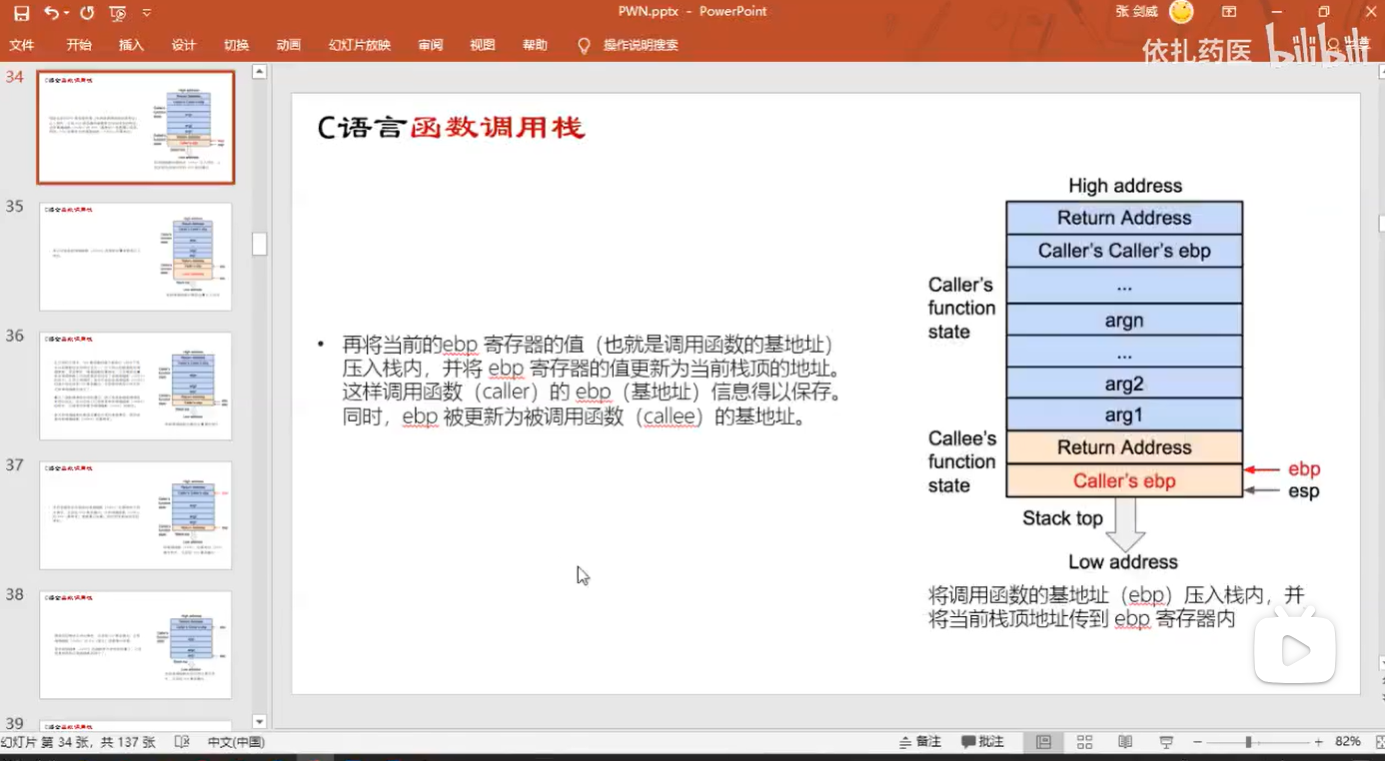Click the zoom out minus button
This screenshot has height=761, width=1385.
pos(1197,742)
